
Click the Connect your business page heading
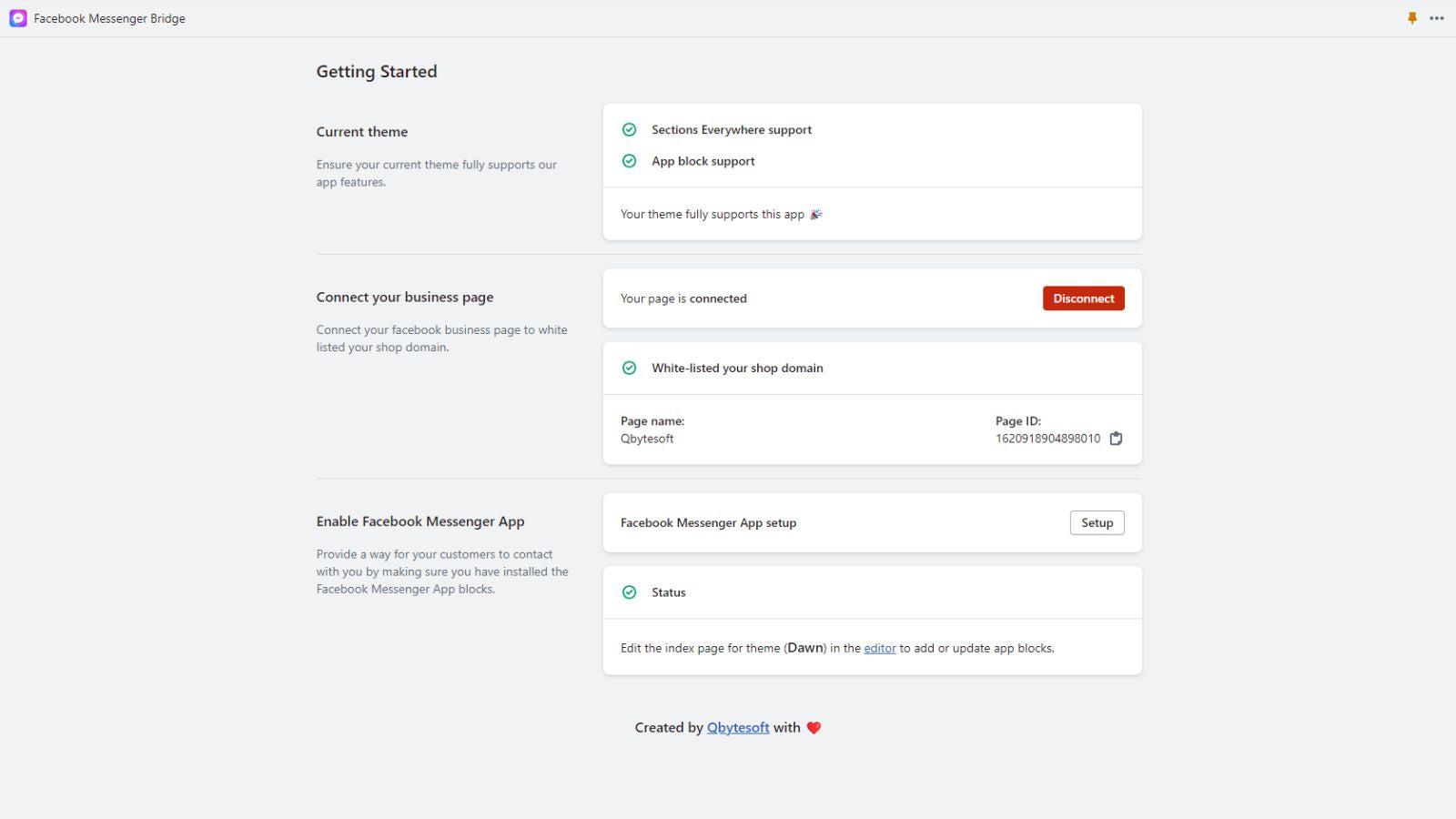coord(404,297)
